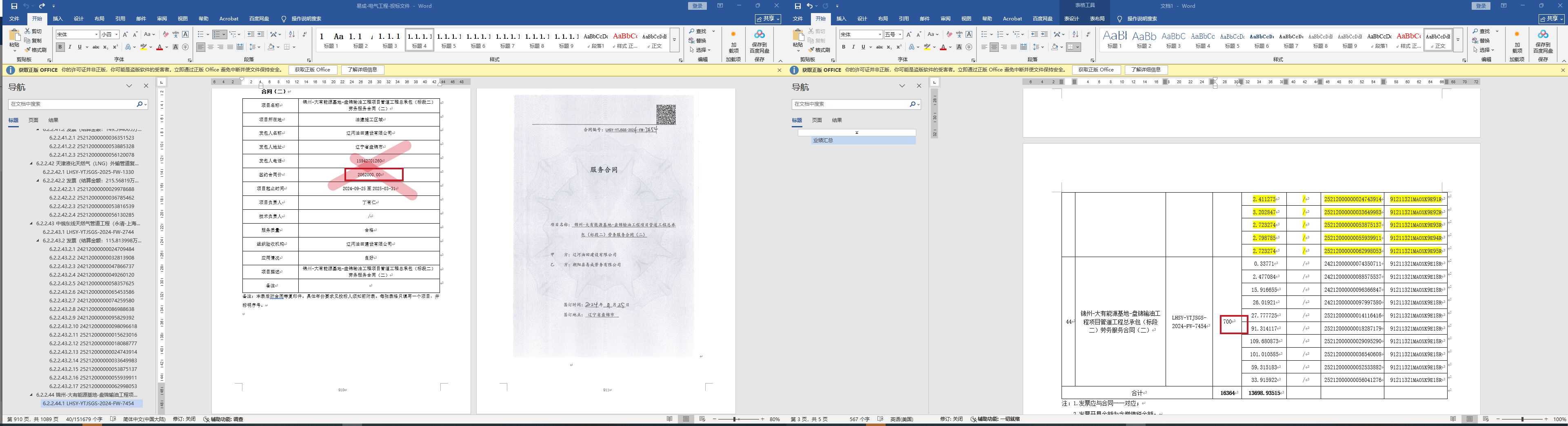Align text right in right Word window
The width and height of the screenshot is (1568, 426).
click(x=1004, y=47)
